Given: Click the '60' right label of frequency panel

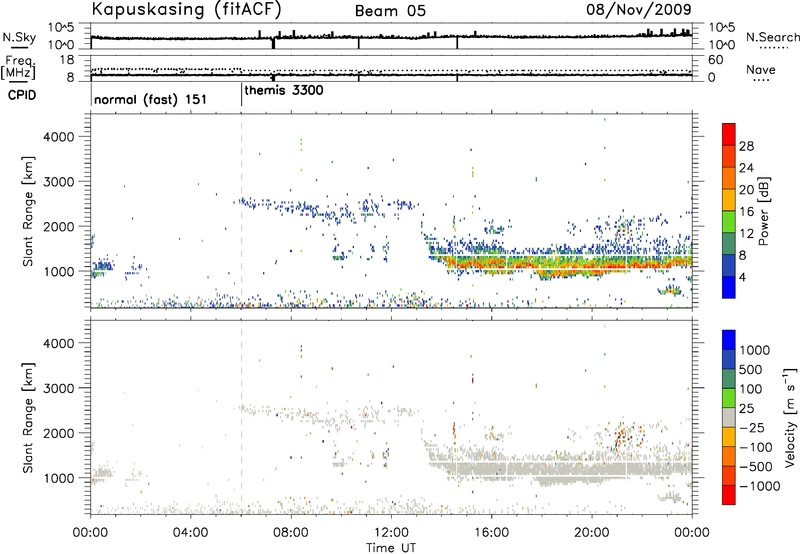Looking at the screenshot, I should (x=715, y=60).
